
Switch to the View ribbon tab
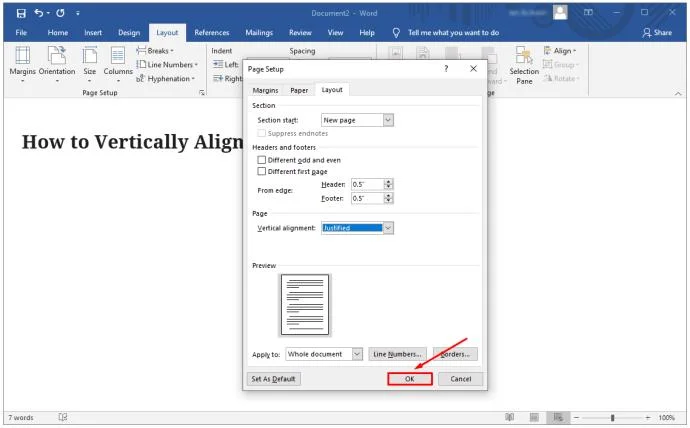pyautogui.click(x=335, y=33)
